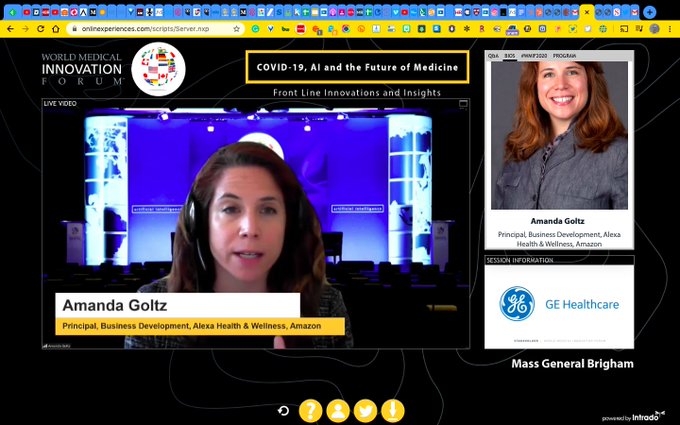Click the Amanda Goltz name under the bio photo
This screenshot has height=425, width=680.
(557, 221)
